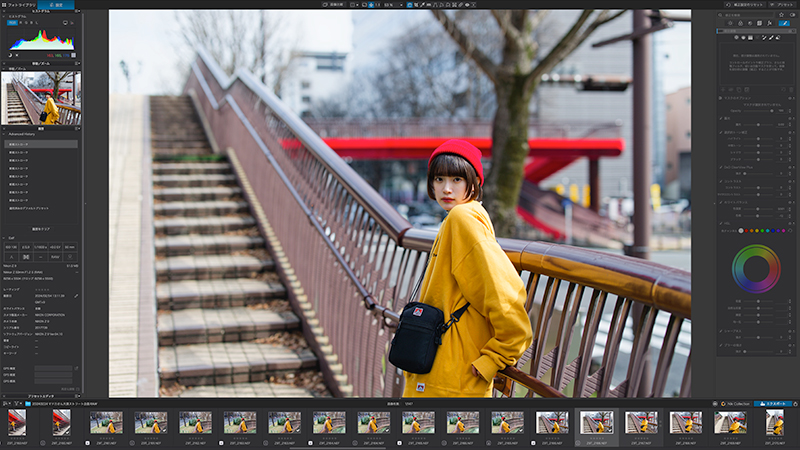
Task: Pick the graduated filter local adjustment tool
Action: [x=750, y=37]
